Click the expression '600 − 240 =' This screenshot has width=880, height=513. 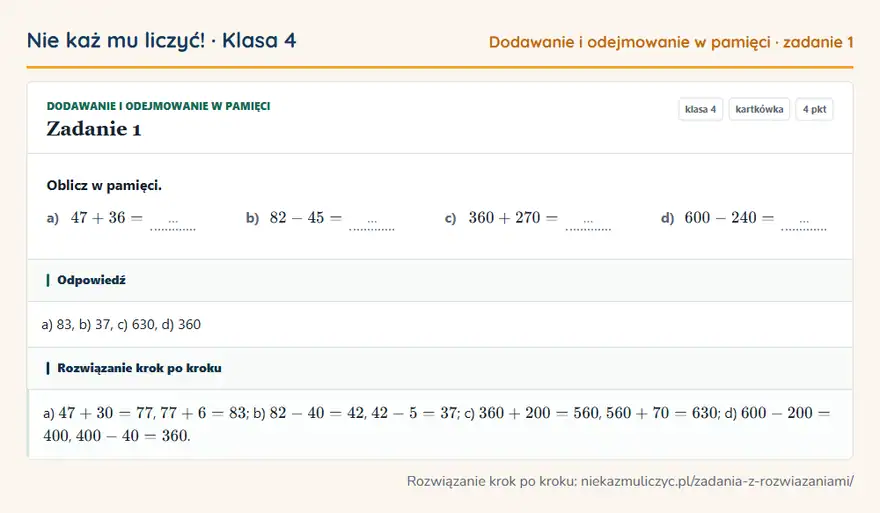[730, 218]
